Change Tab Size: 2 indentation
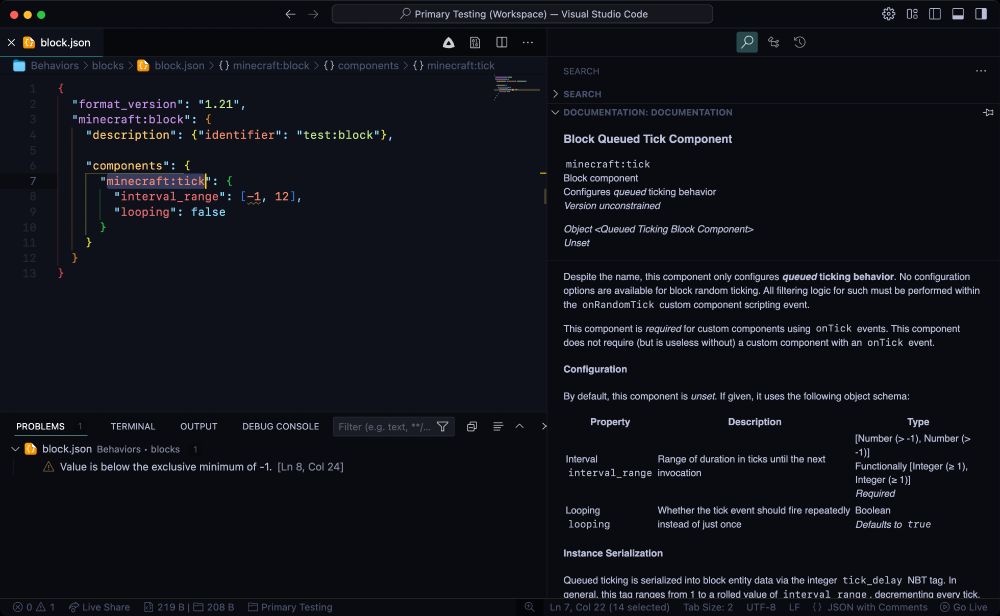 pos(708,607)
